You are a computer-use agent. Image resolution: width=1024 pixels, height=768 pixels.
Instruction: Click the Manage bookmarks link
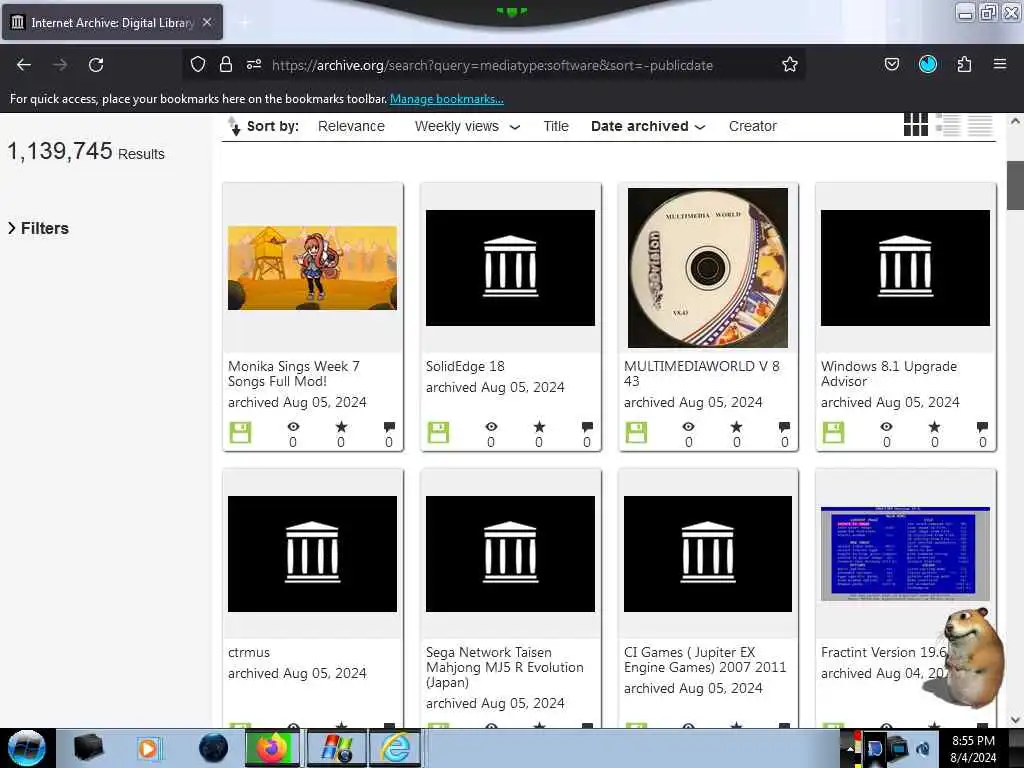[x=447, y=99]
